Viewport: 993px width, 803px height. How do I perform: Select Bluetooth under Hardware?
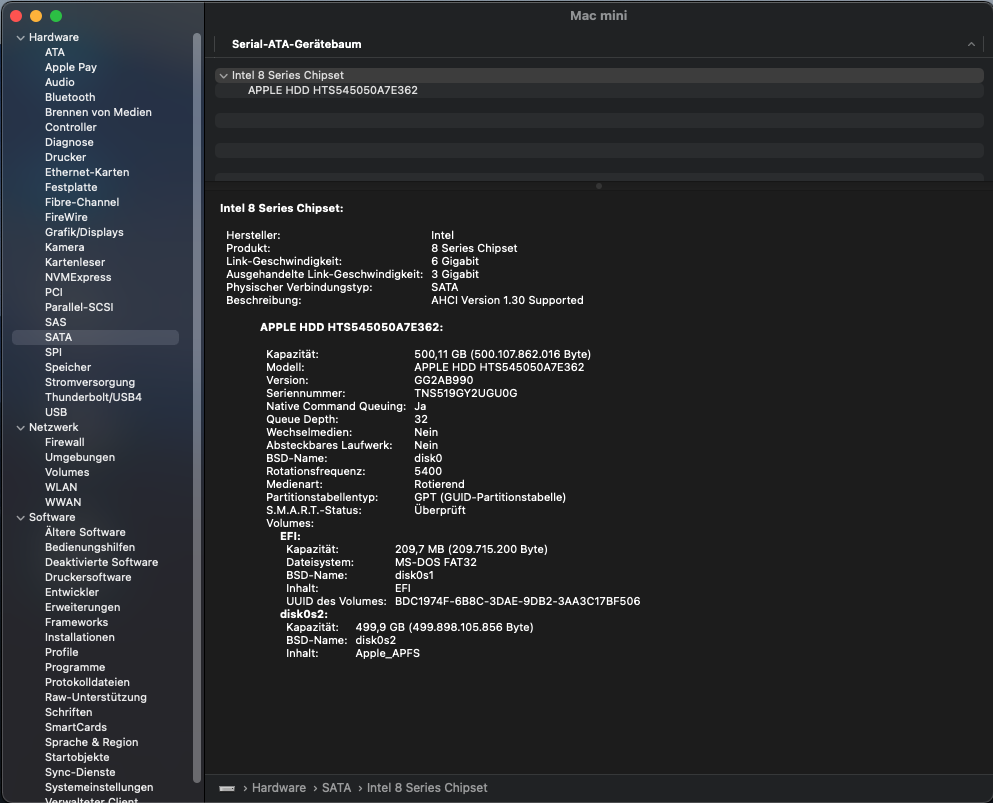pyautogui.click(x=70, y=97)
